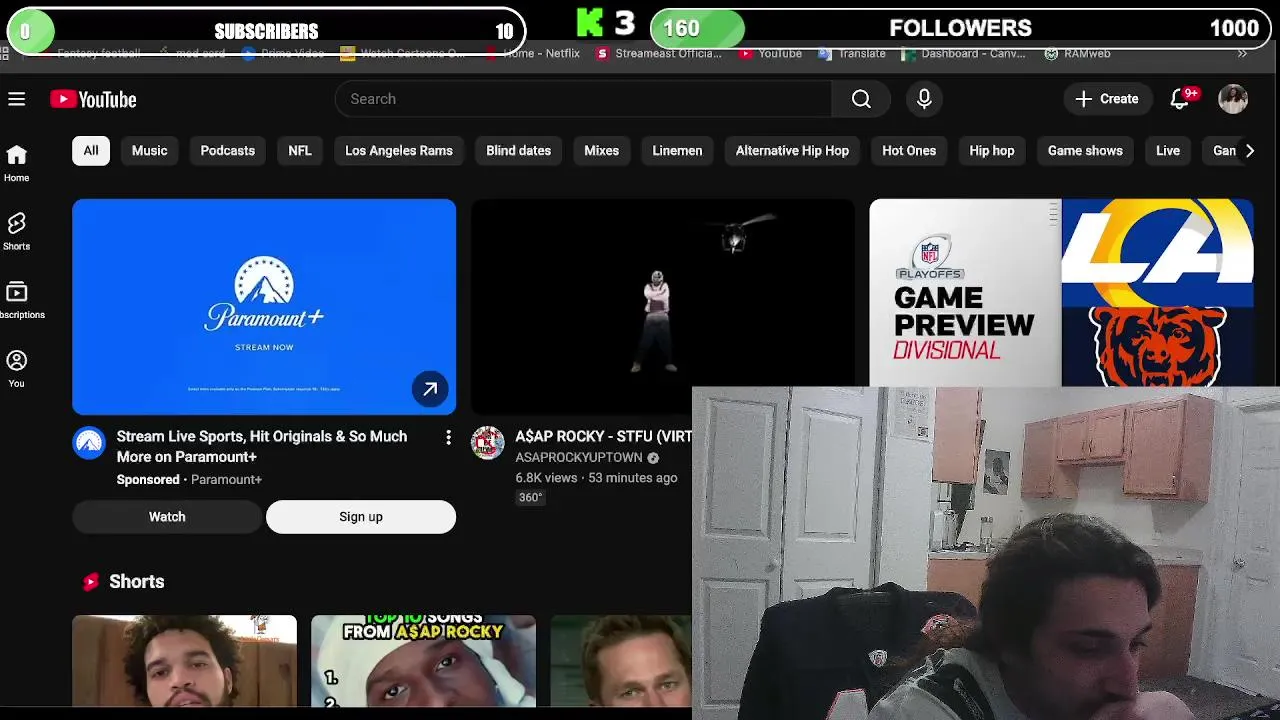
Task: Click the Watch button on ad
Action: [167, 517]
